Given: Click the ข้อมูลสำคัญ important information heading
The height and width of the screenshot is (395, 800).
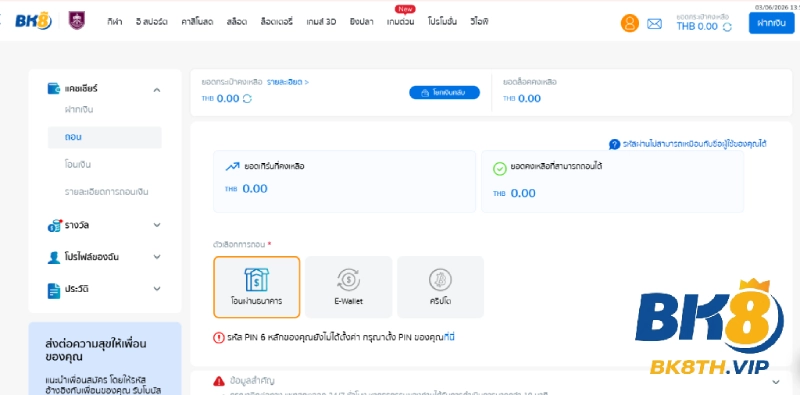Looking at the screenshot, I should pos(253,381).
